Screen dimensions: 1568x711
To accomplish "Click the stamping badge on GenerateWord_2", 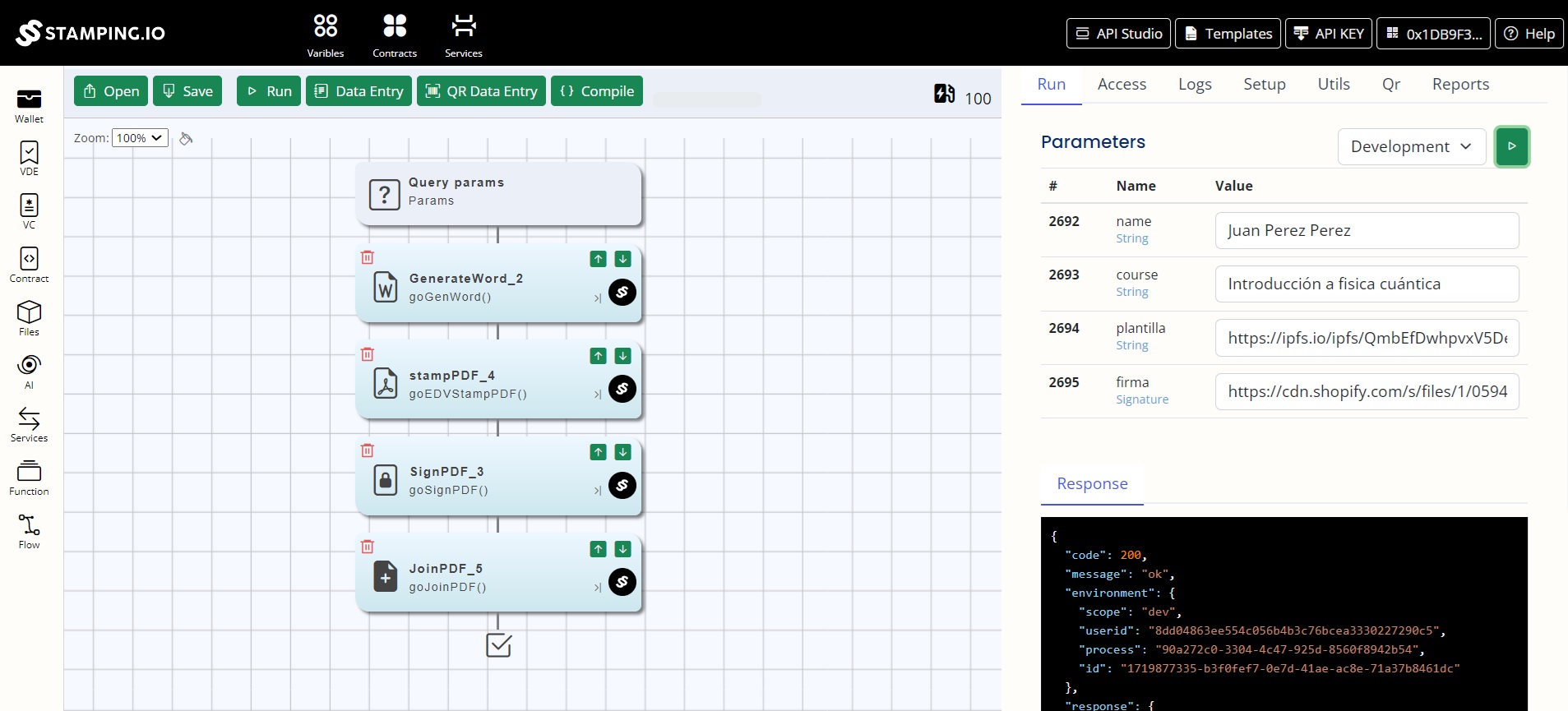I will click(622, 292).
